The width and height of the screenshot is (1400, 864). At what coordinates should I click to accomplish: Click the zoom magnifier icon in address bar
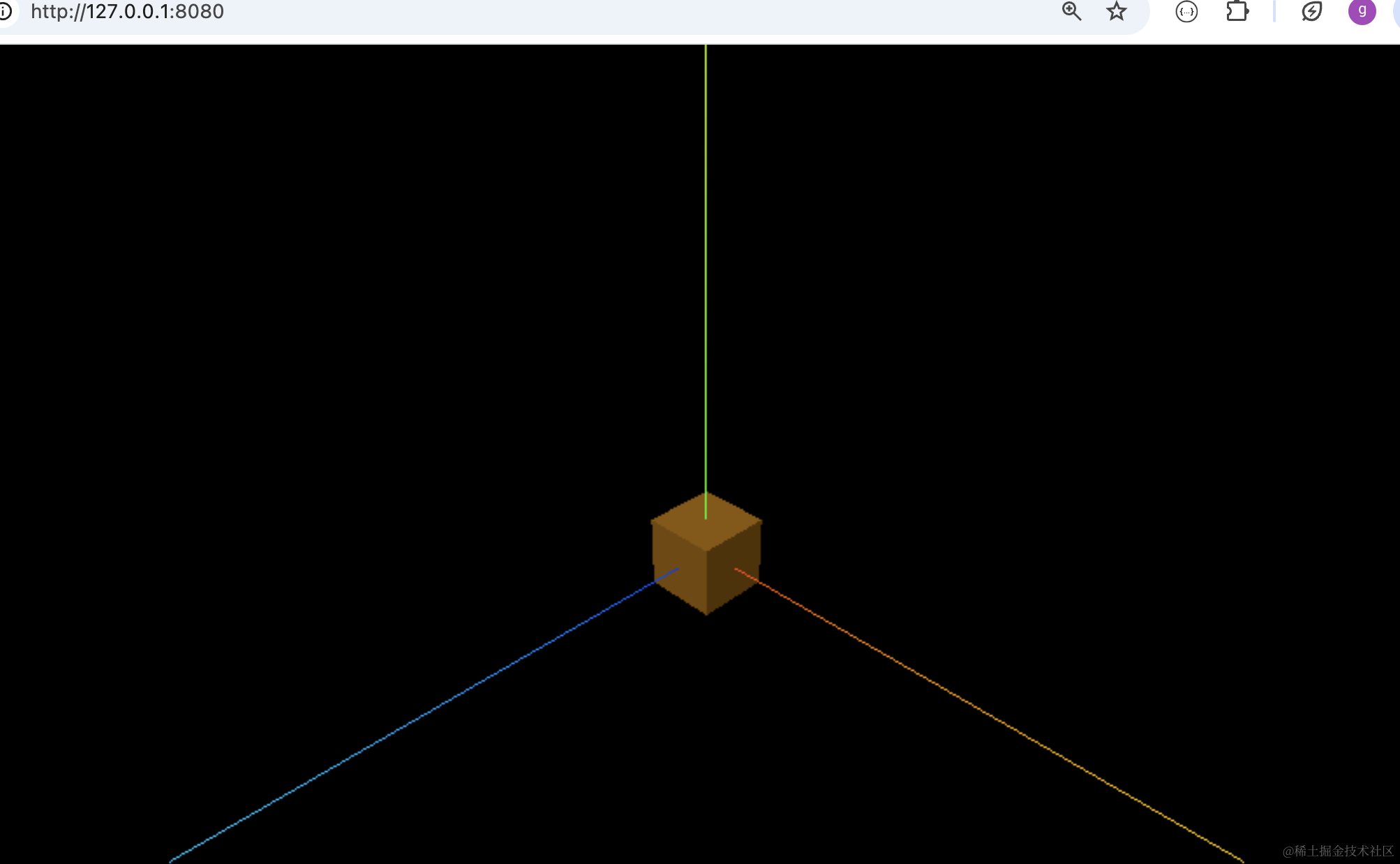pos(1071,11)
